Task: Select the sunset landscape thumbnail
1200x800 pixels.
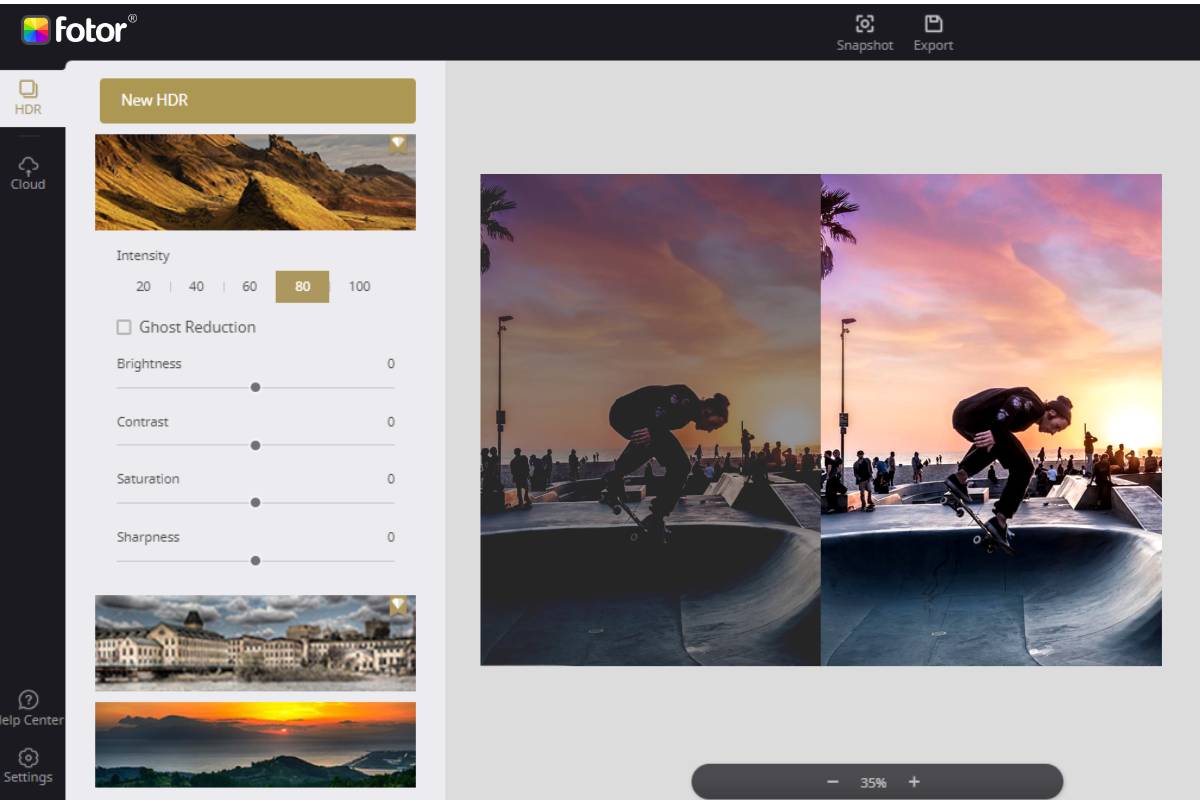Action: point(256,744)
